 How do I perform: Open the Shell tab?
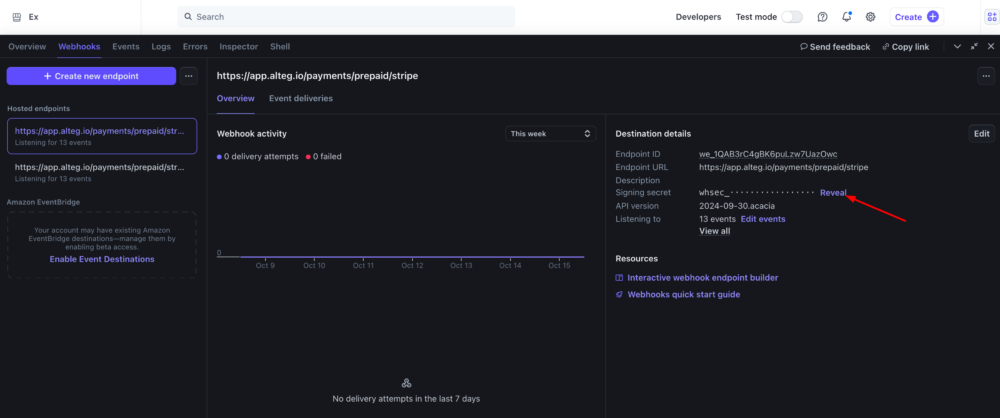click(x=280, y=47)
